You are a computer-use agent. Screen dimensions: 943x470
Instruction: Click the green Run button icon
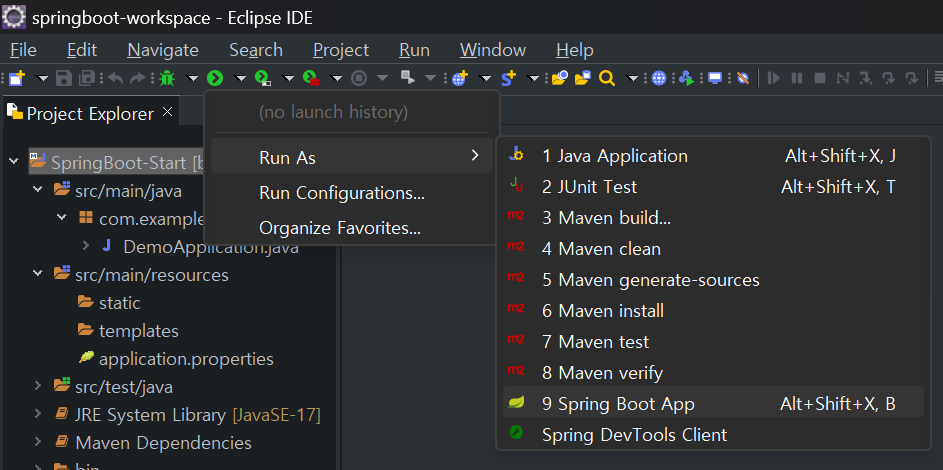click(215, 78)
